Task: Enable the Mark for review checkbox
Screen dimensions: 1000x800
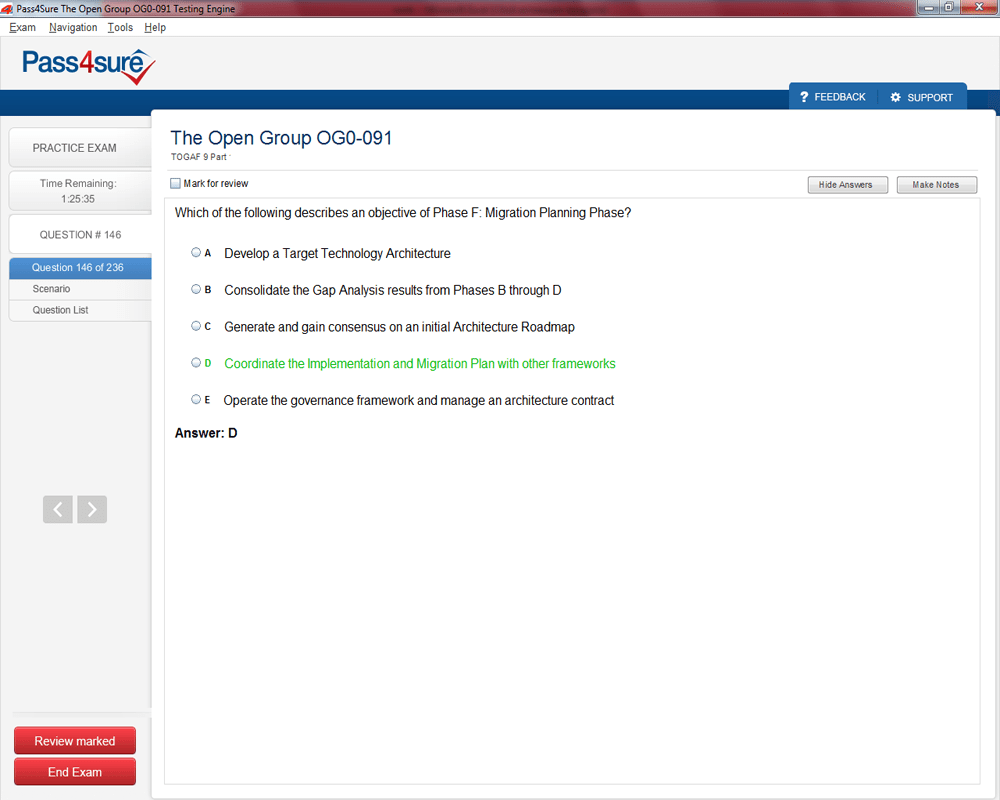Action: pos(176,184)
